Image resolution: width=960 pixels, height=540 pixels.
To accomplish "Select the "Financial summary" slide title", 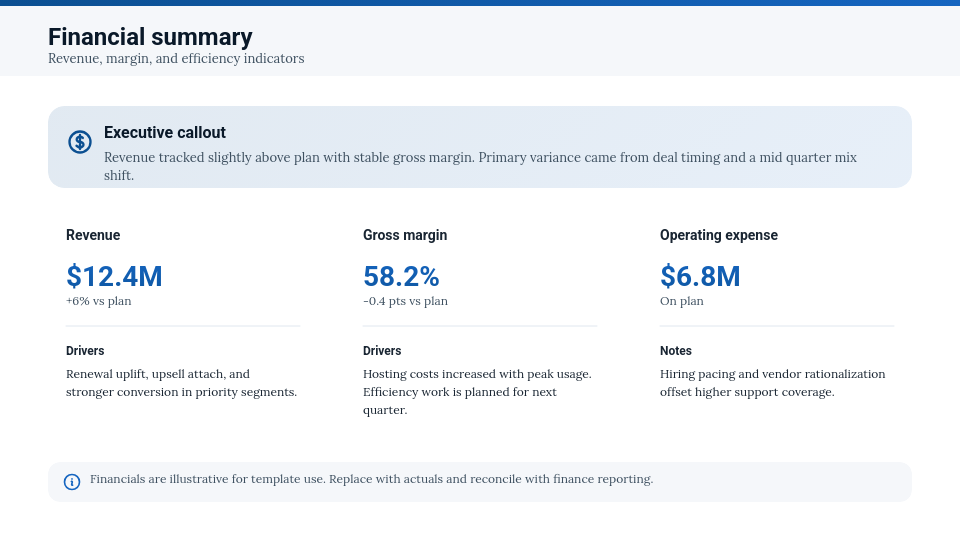I will point(150,37).
